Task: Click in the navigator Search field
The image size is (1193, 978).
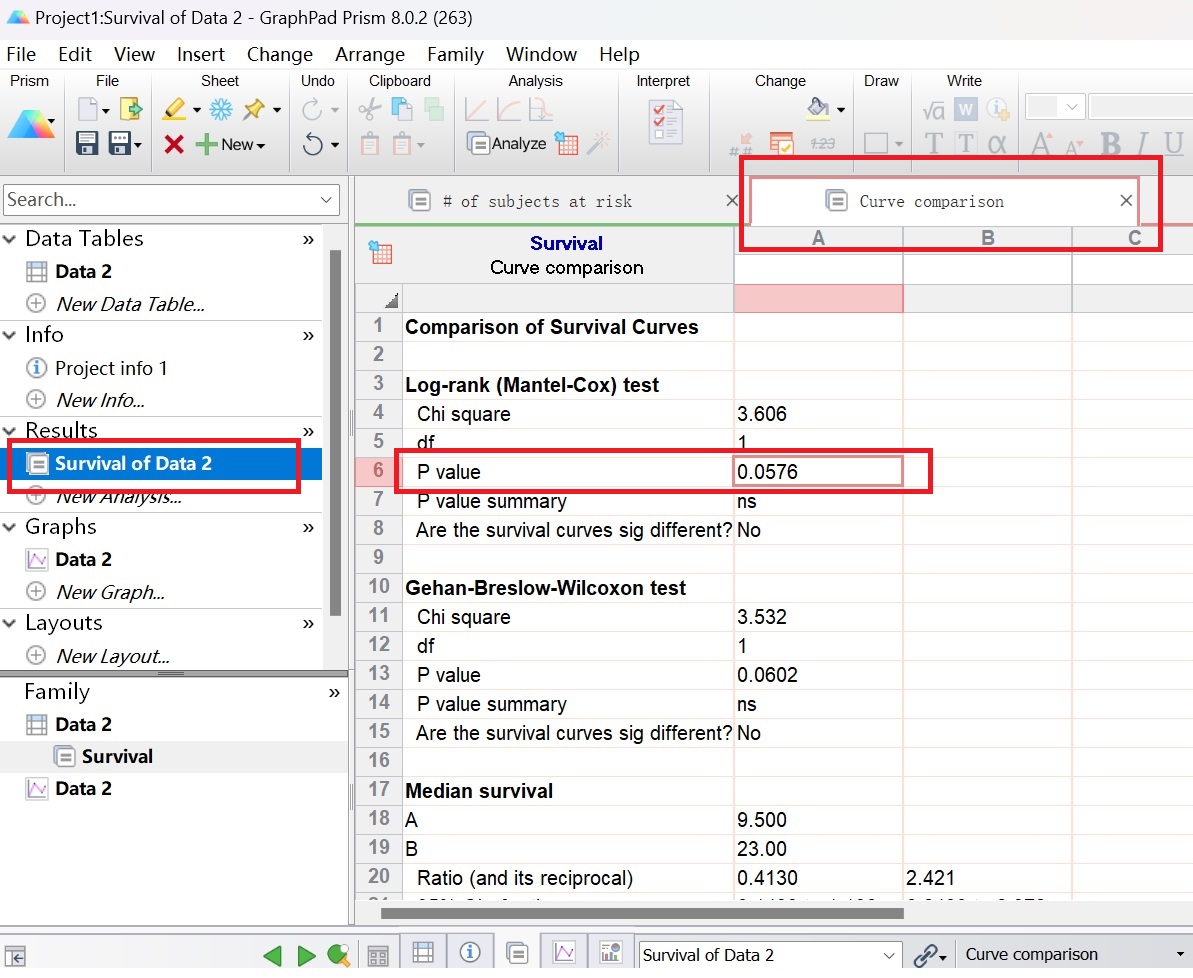Action: [x=160, y=200]
